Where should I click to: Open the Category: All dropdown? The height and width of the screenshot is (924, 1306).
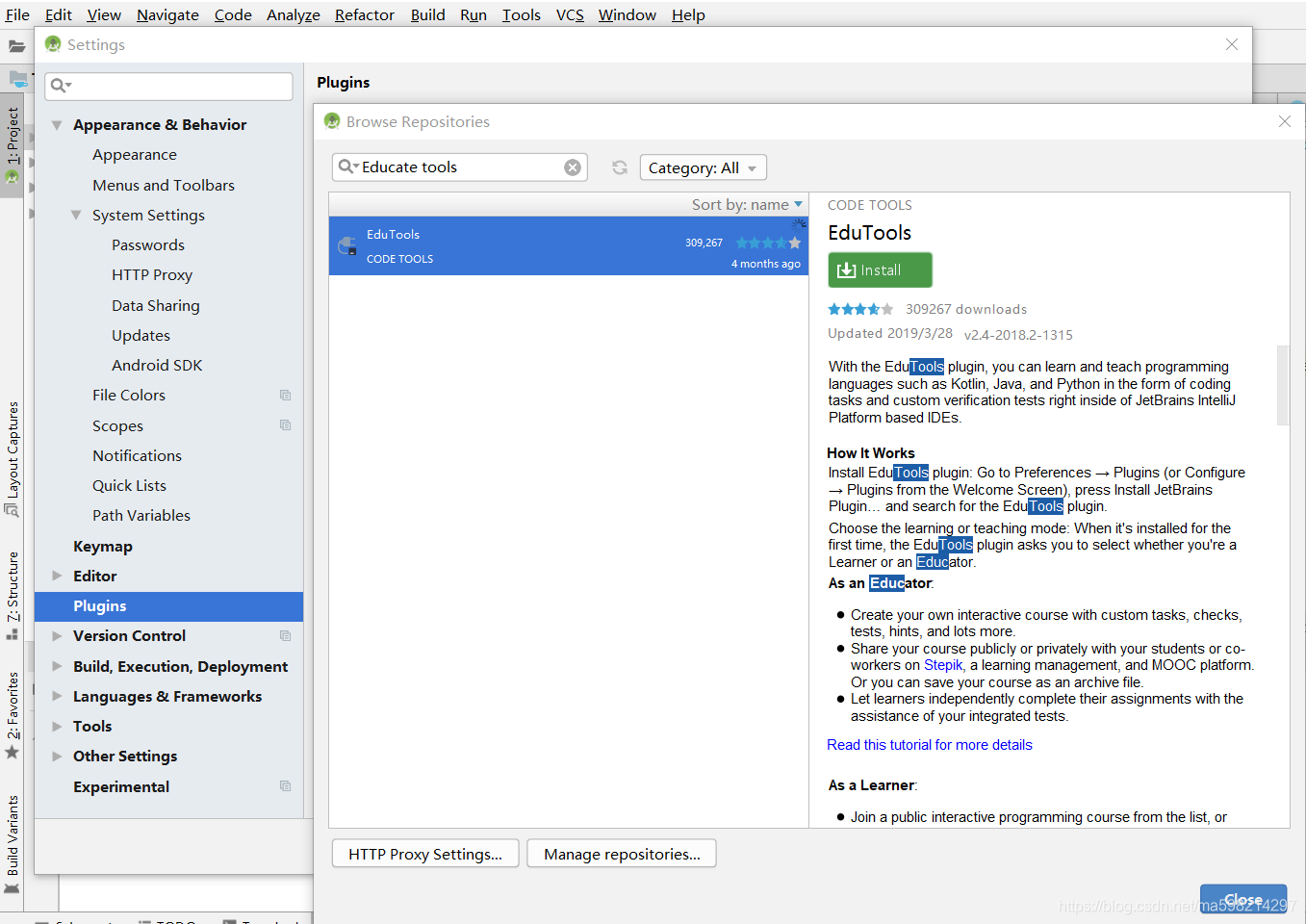click(704, 167)
